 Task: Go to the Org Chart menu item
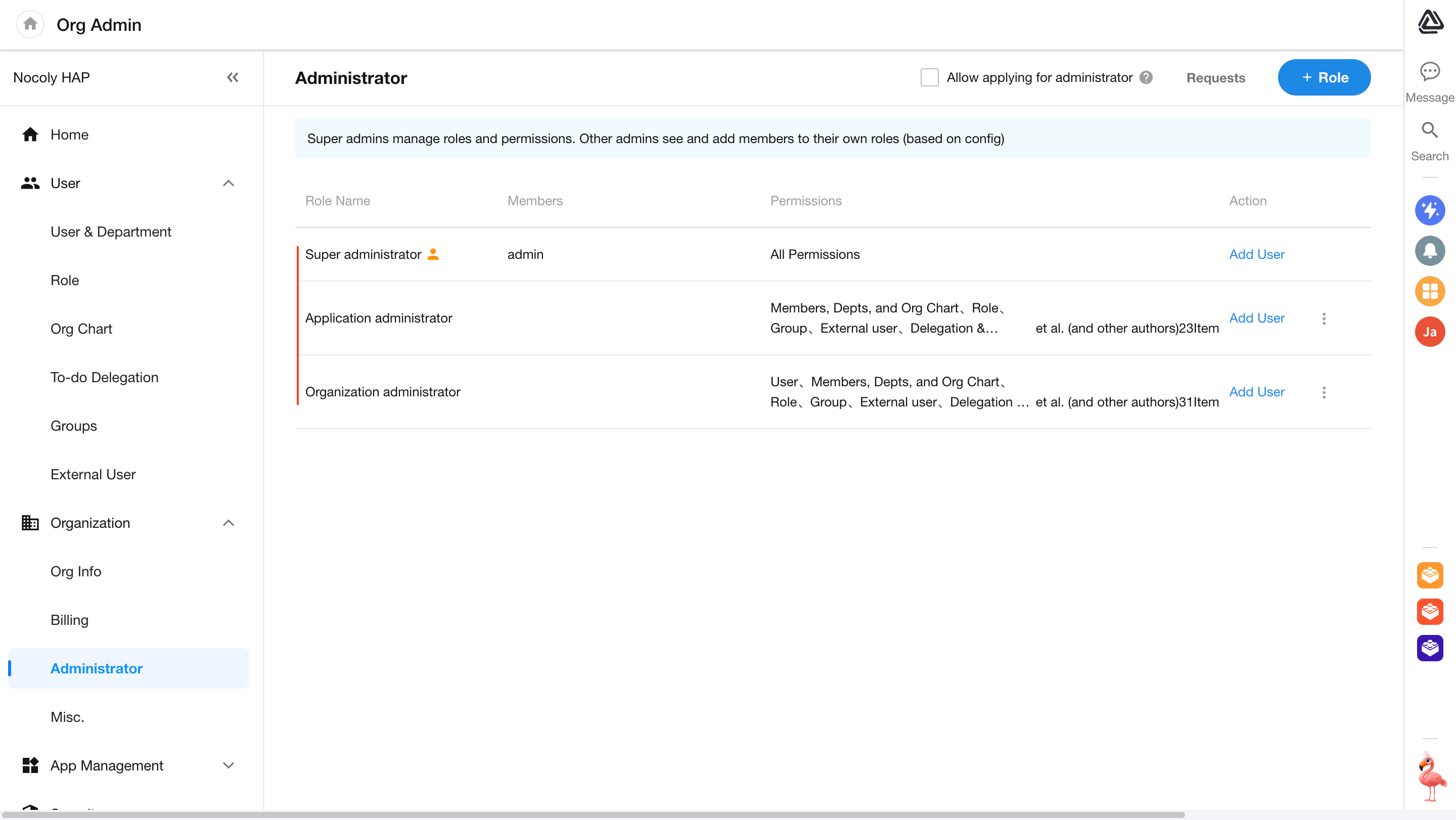pyautogui.click(x=81, y=329)
